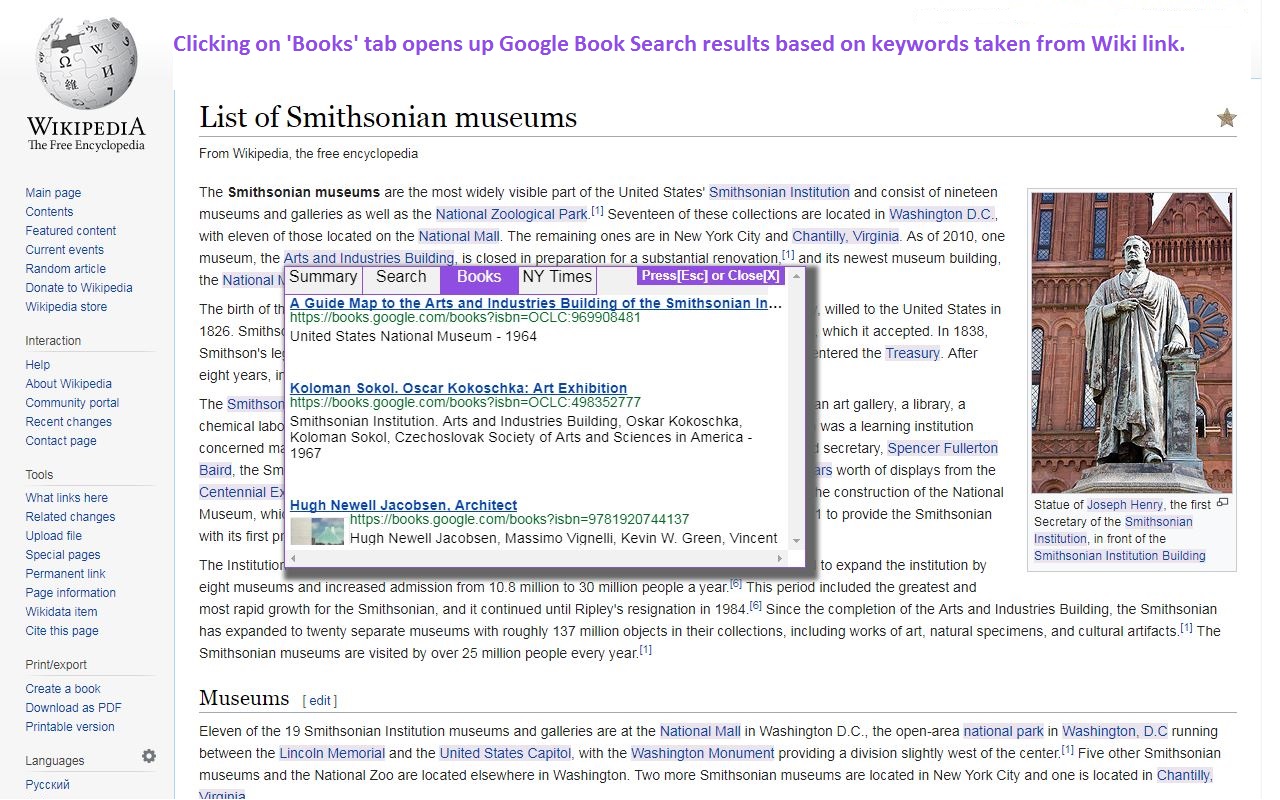Open Wikidata item link
The image size is (1280, 800).
(62, 612)
